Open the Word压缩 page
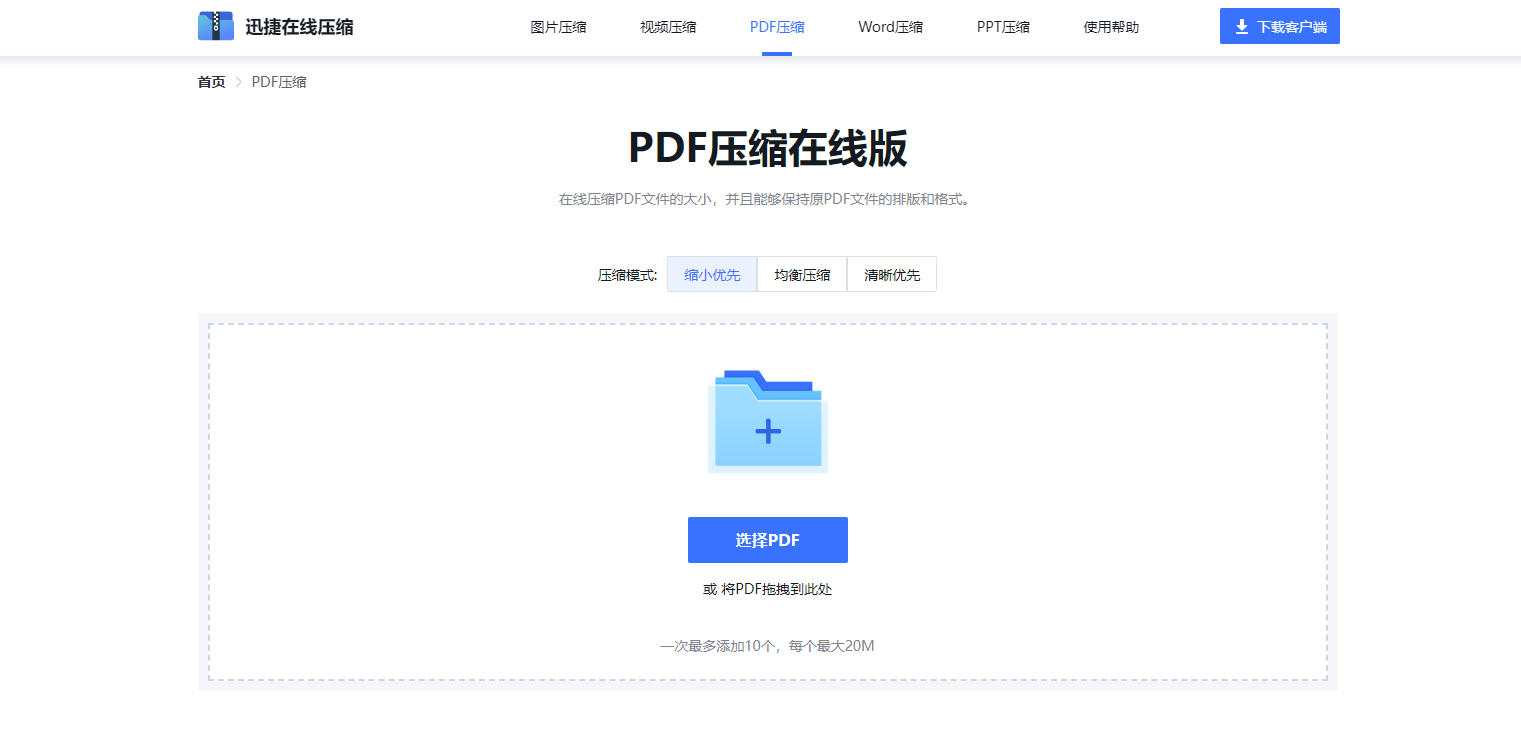Image resolution: width=1521 pixels, height=751 pixels. click(889, 27)
